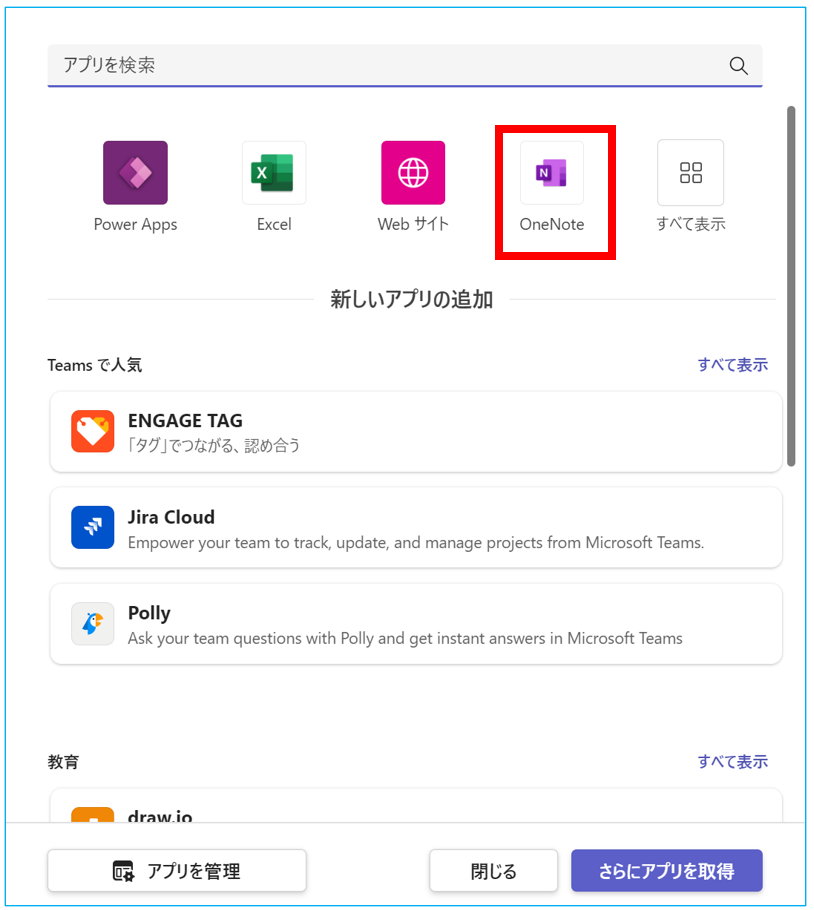Image resolution: width=814 pixels, height=910 pixels.
Task: Open the ENGAGE TAG title text
Action: tap(185, 421)
